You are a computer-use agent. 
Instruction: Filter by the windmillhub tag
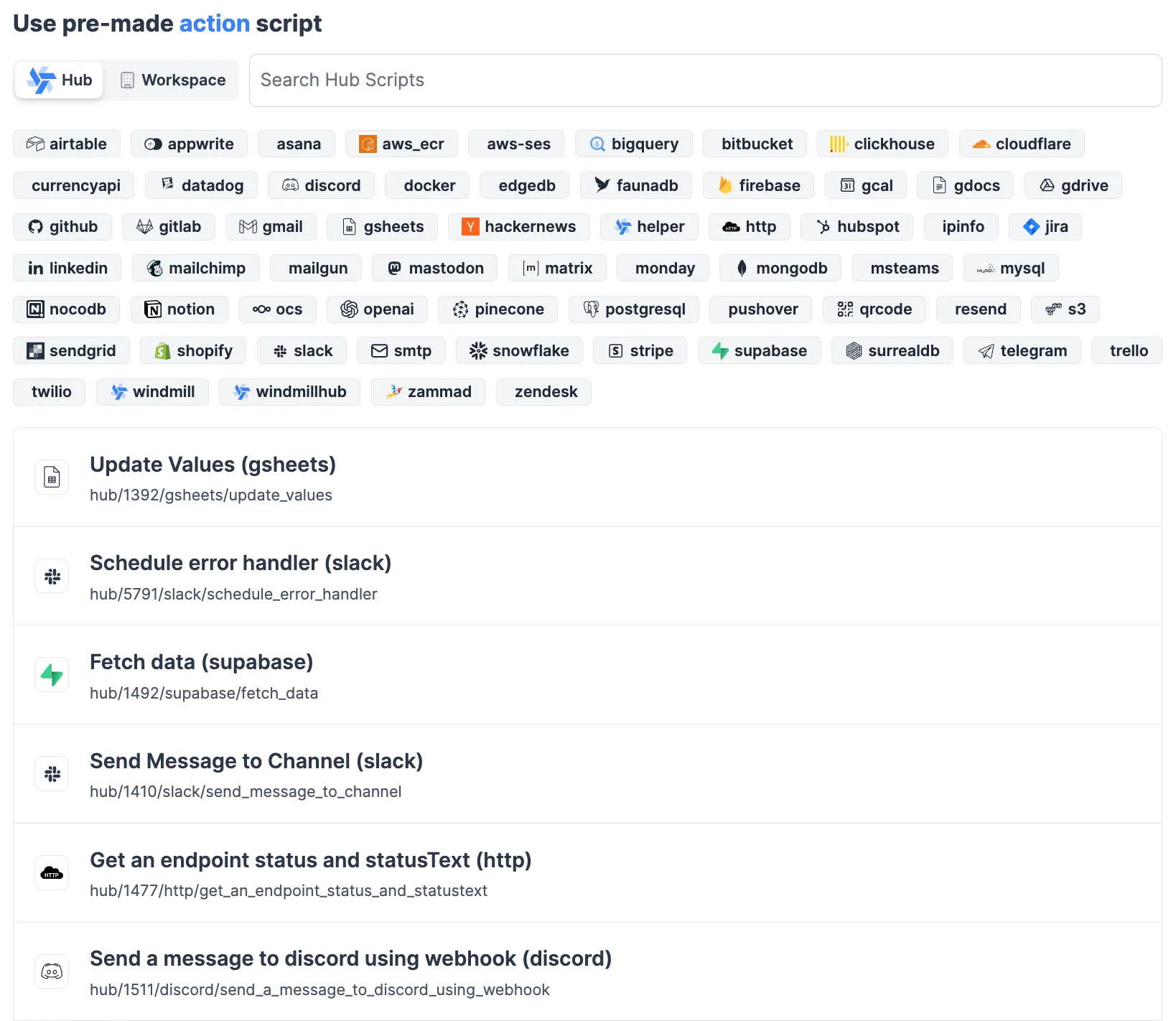point(289,392)
